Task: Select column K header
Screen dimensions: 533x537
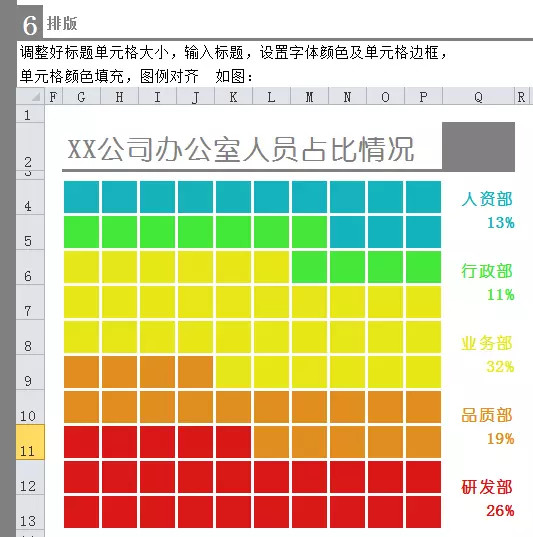Action: (x=233, y=97)
